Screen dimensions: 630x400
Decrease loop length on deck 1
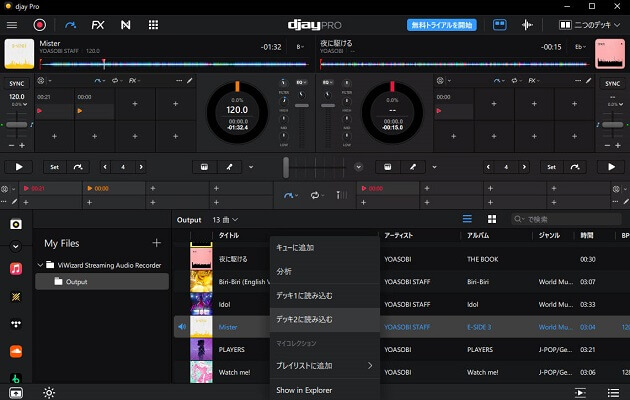(x=105, y=167)
